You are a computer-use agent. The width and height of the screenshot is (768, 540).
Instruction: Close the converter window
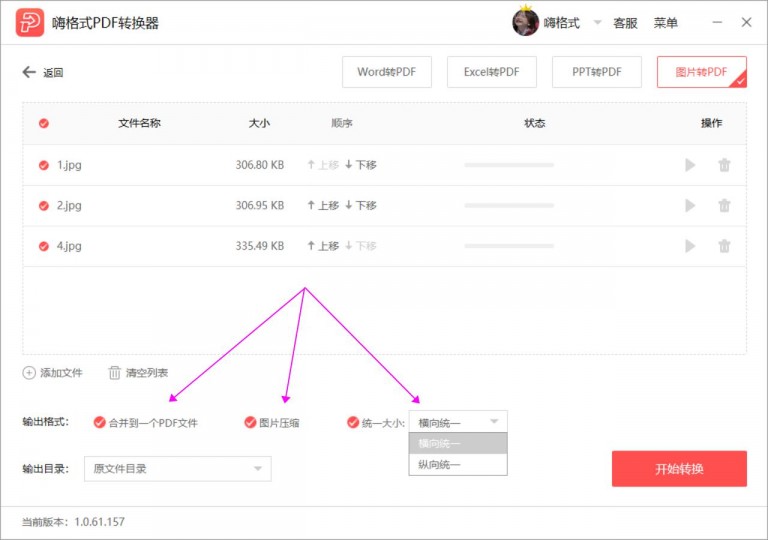(746, 23)
